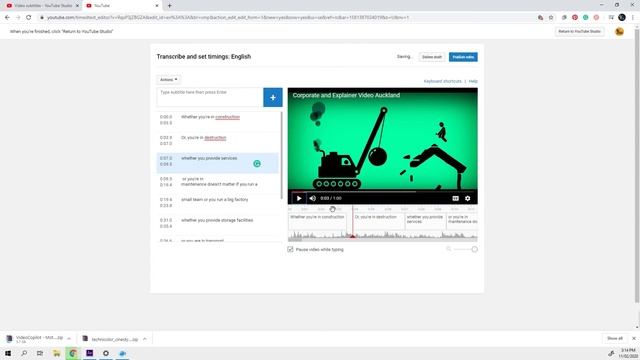Open the Help link
This screenshot has width=640, height=360.
(473, 81)
